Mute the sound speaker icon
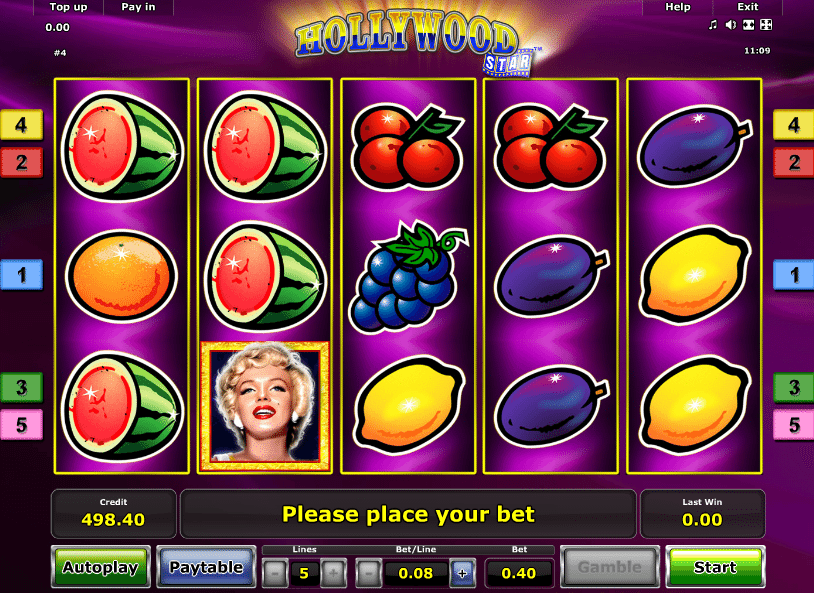814x593 pixels. (730, 24)
